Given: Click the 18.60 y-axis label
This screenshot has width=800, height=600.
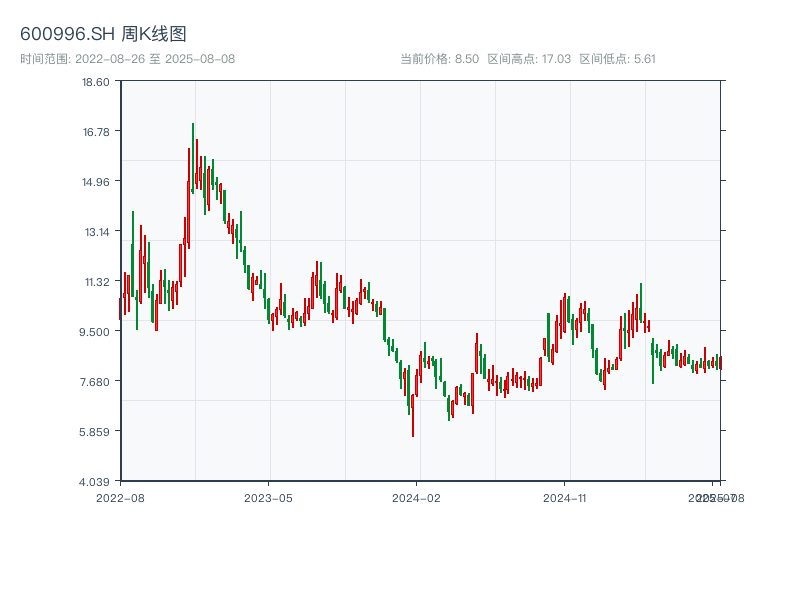Looking at the screenshot, I should 96,81.
